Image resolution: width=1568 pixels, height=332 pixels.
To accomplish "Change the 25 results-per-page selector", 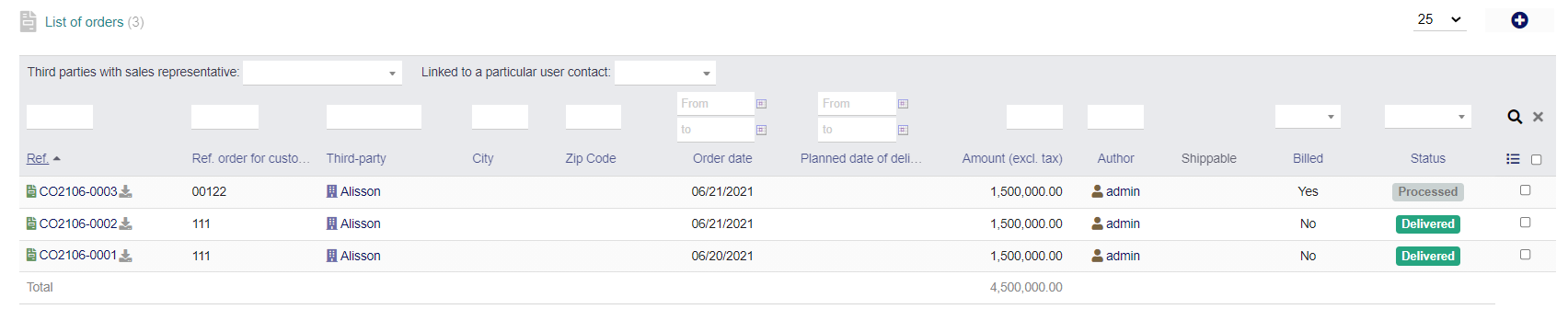I will pos(1439,19).
